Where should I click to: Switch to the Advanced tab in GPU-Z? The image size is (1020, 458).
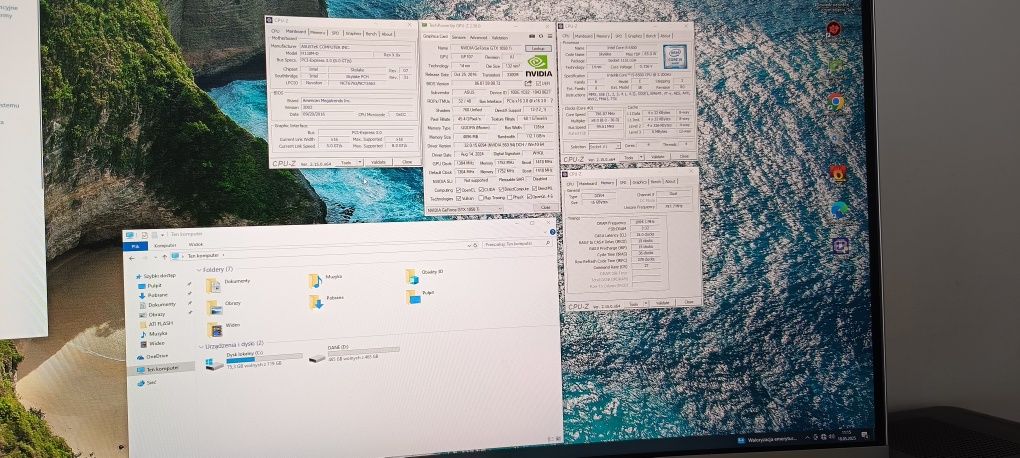coord(478,38)
